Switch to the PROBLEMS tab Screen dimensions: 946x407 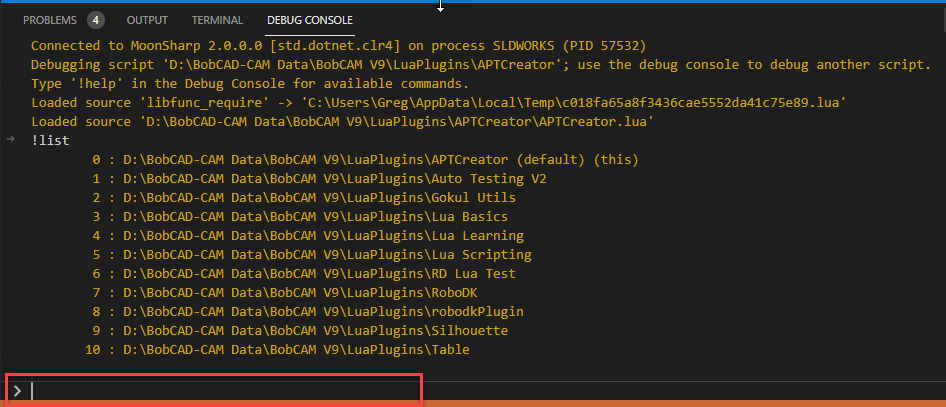pyautogui.click(x=49, y=20)
